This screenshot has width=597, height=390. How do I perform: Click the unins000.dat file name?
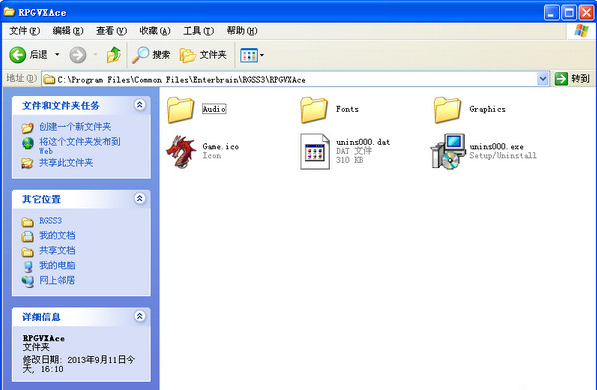point(363,142)
